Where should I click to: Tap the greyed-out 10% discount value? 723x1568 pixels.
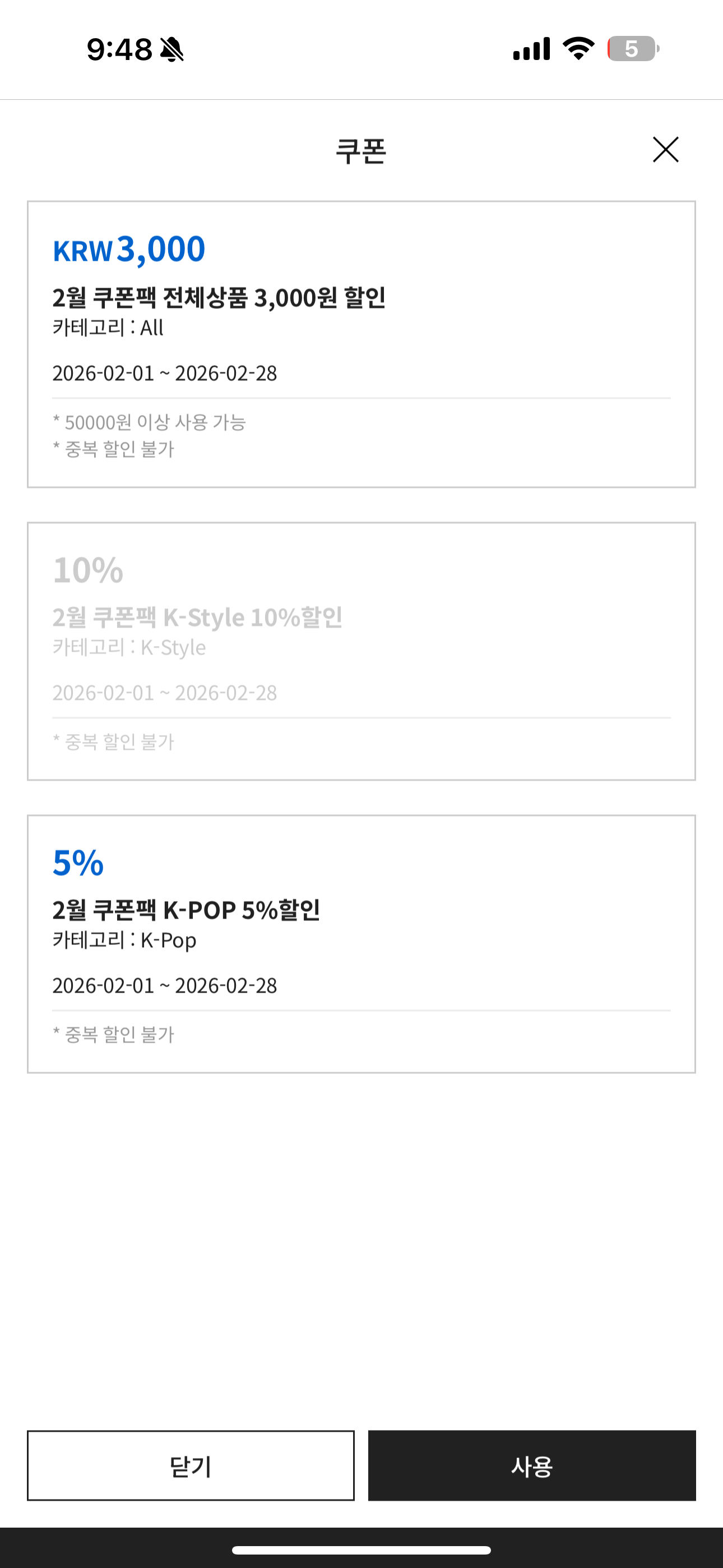point(88,570)
